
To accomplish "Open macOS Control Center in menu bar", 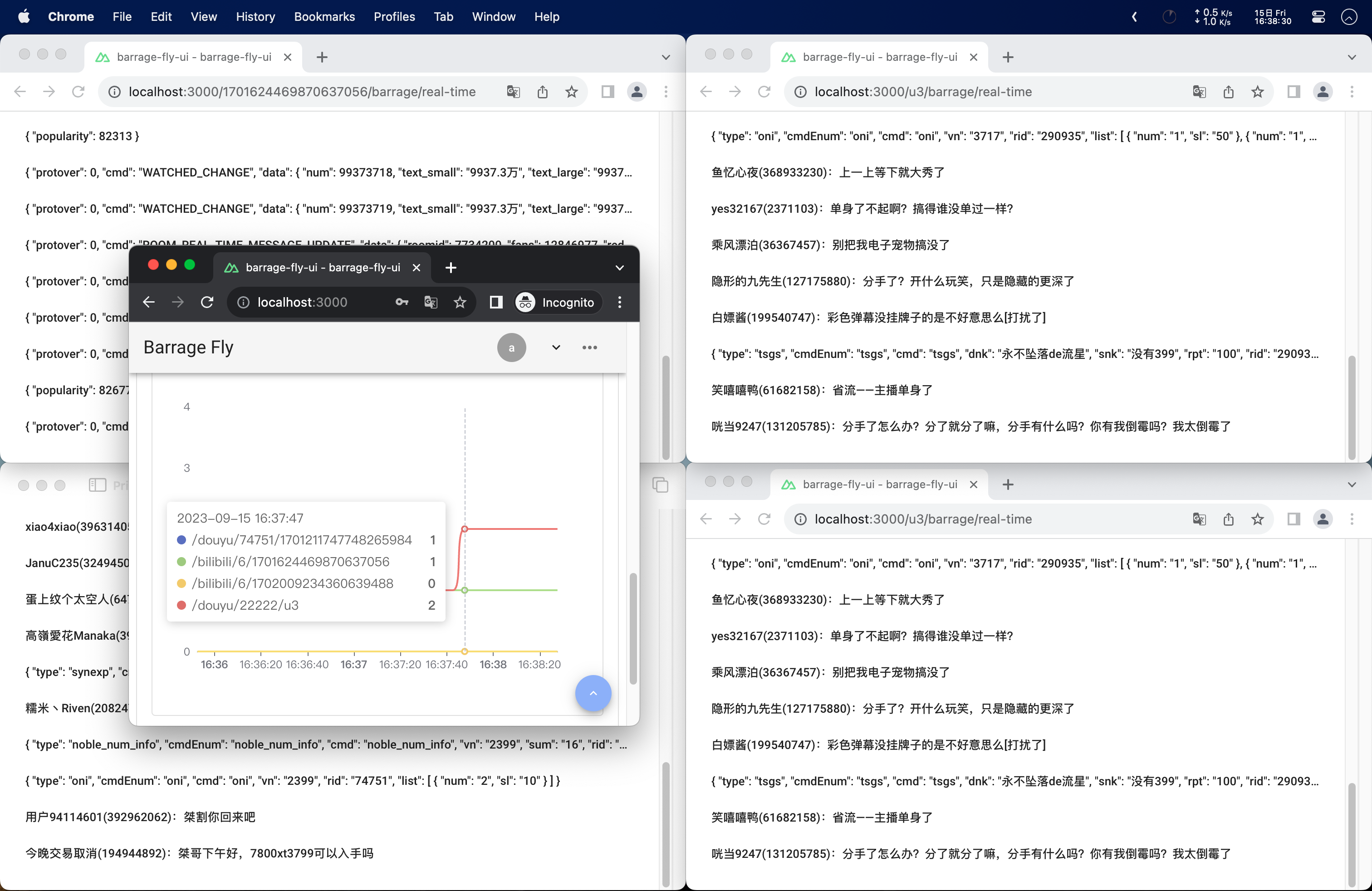I will 1318,17.
